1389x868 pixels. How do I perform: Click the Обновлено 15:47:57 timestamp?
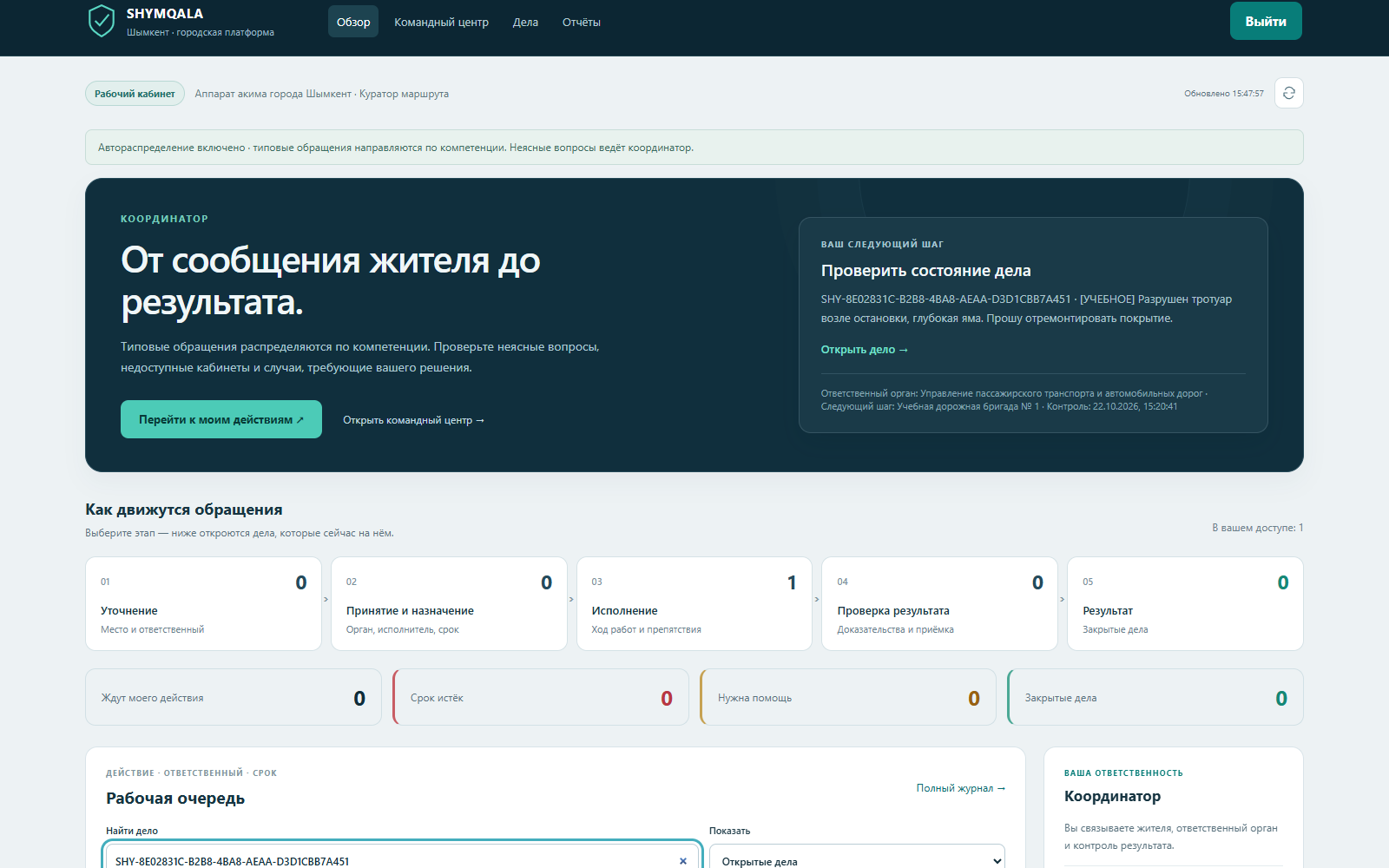coord(1224,94)
